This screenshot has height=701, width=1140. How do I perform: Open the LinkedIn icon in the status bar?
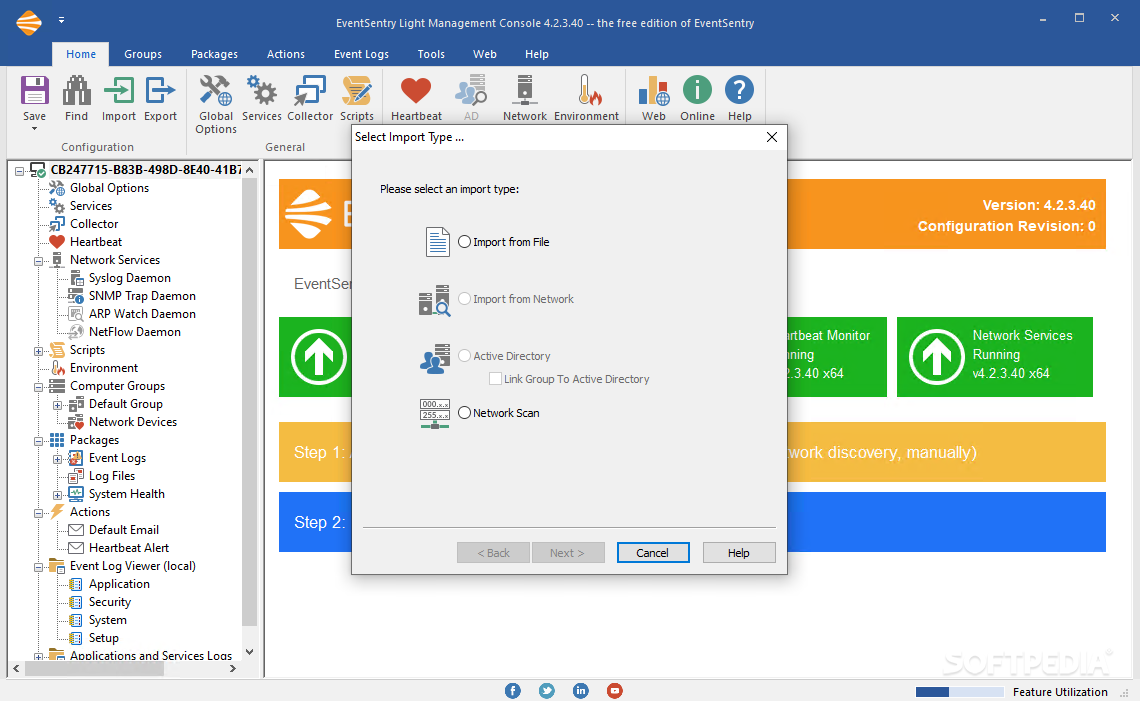click(580, 691)
